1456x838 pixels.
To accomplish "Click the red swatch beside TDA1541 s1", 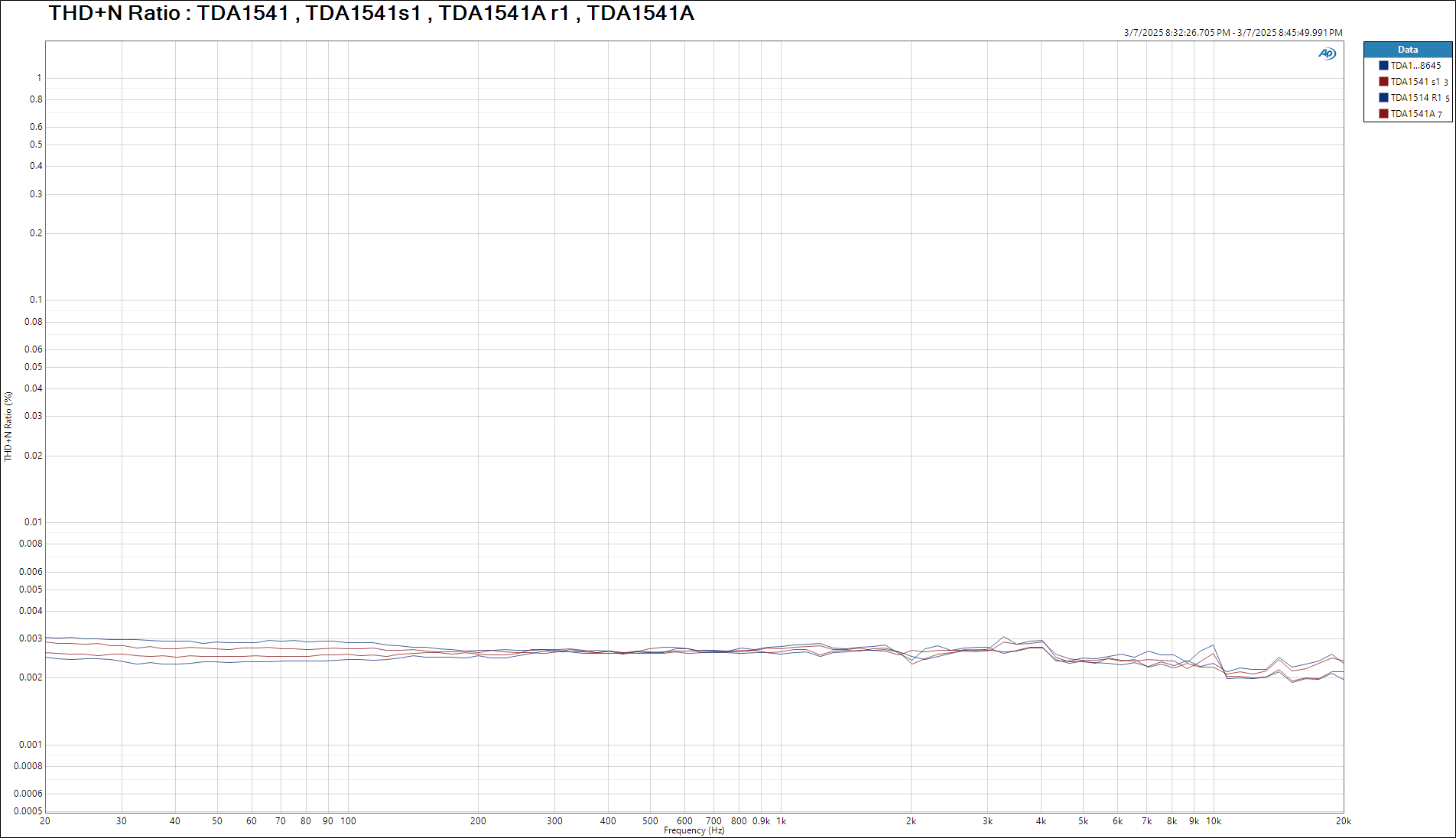I will point(1383,82).
